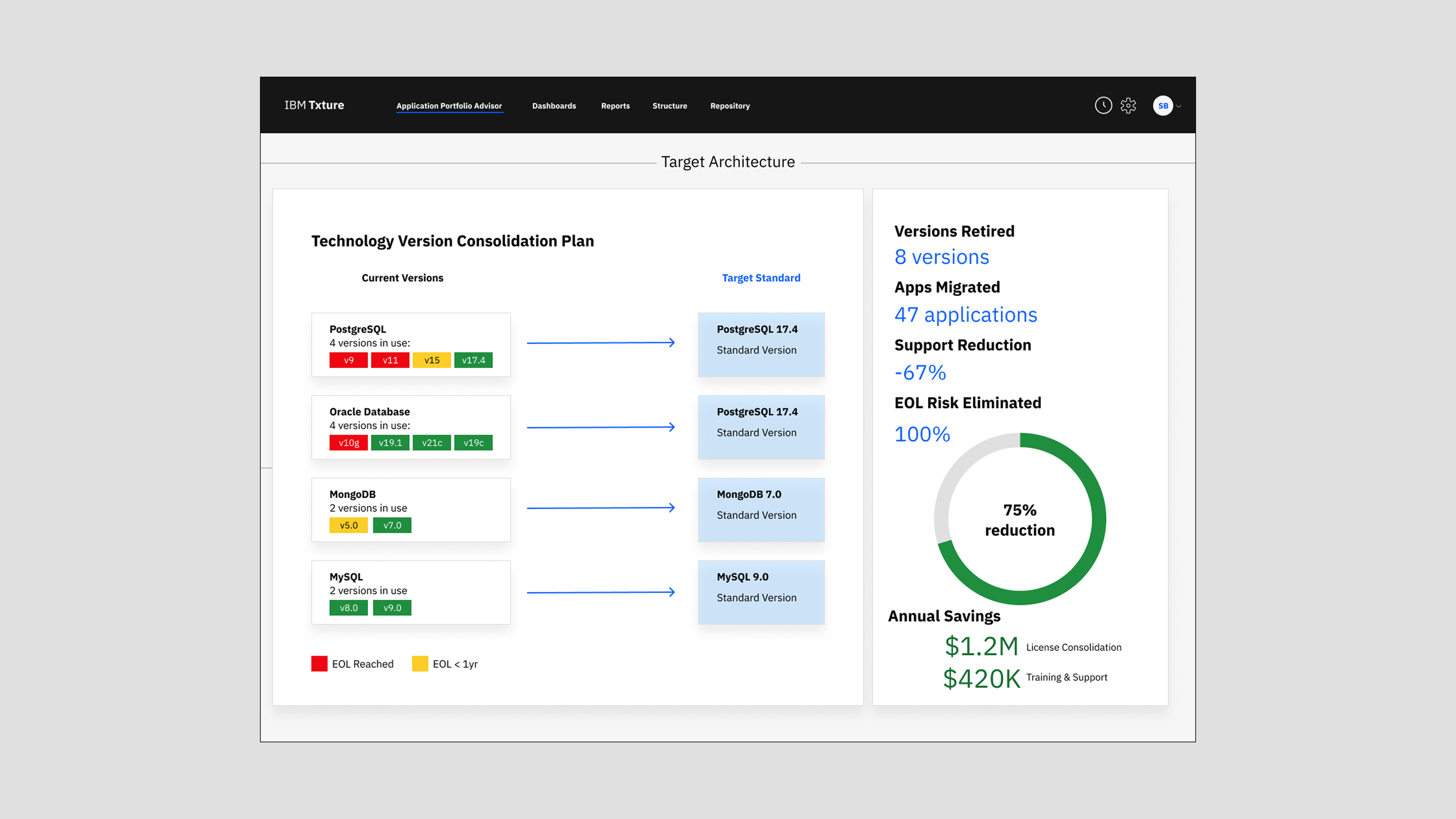Image resolution: width=1456 pixels, height=819 pixels.
Task: Open the history clock icon
Action: (1103, 106)
